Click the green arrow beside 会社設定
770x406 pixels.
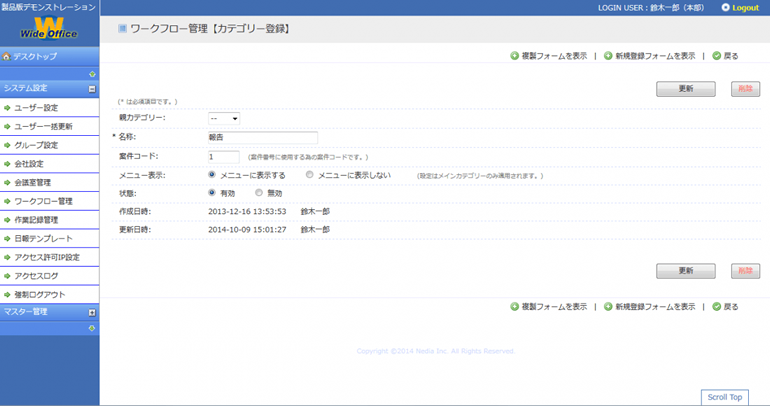click(x=7, y=163)
